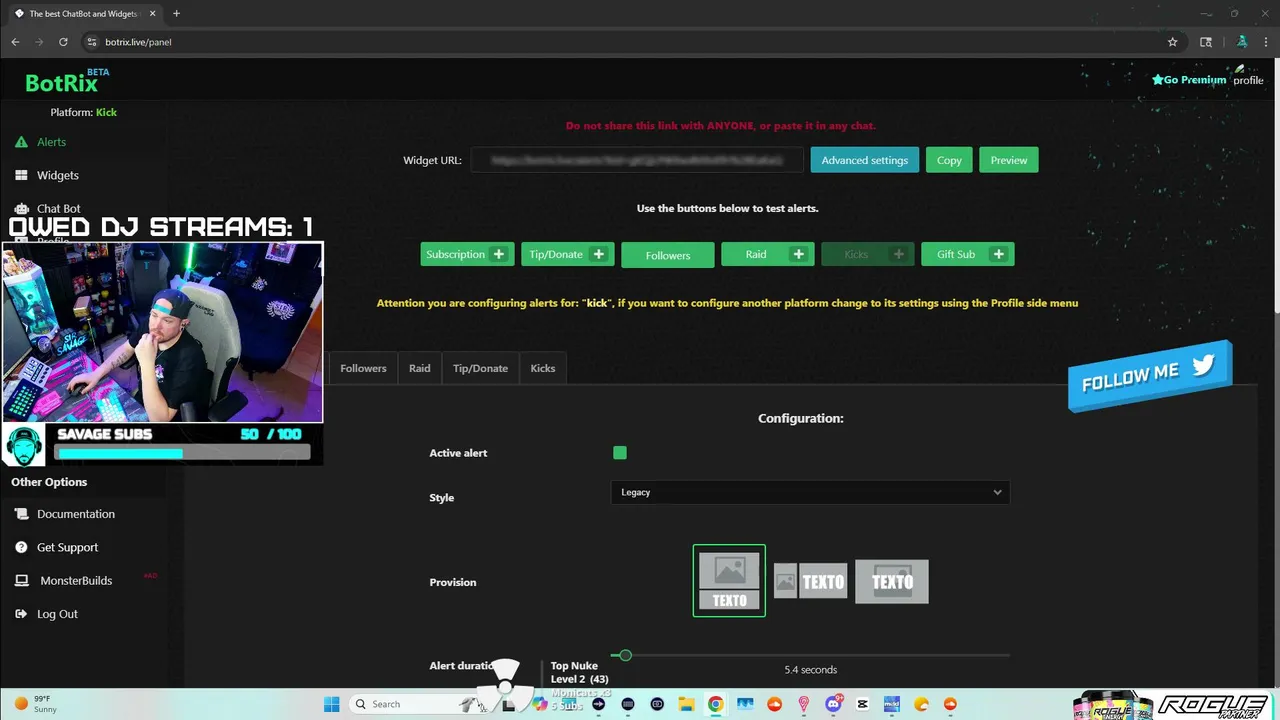Open a new browser tab with plus
This screenshot has width=1280, height=720.
(x=177, y=14)
